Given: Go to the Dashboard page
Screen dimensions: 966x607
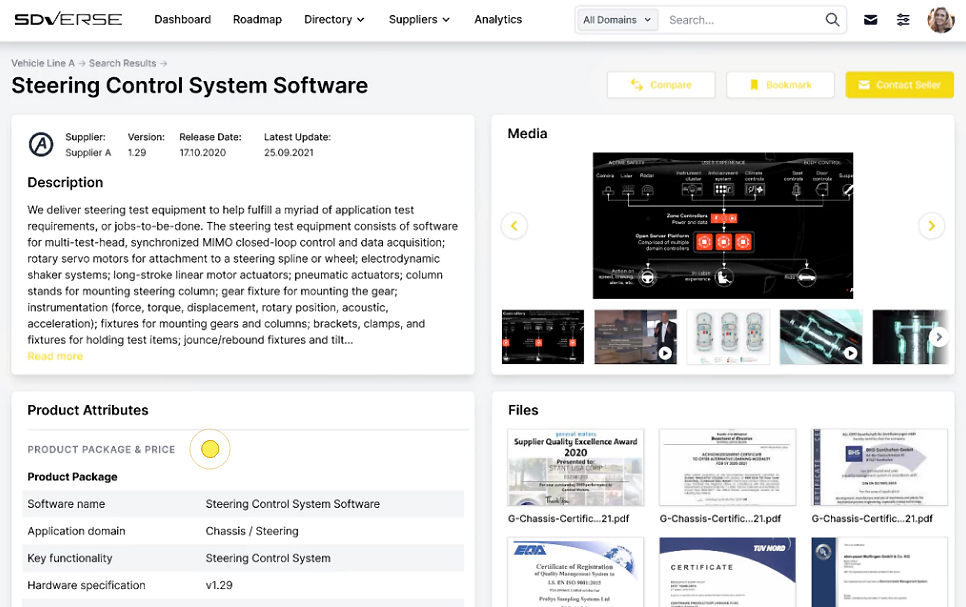Looking at the screenshot, I should point(182,20).
